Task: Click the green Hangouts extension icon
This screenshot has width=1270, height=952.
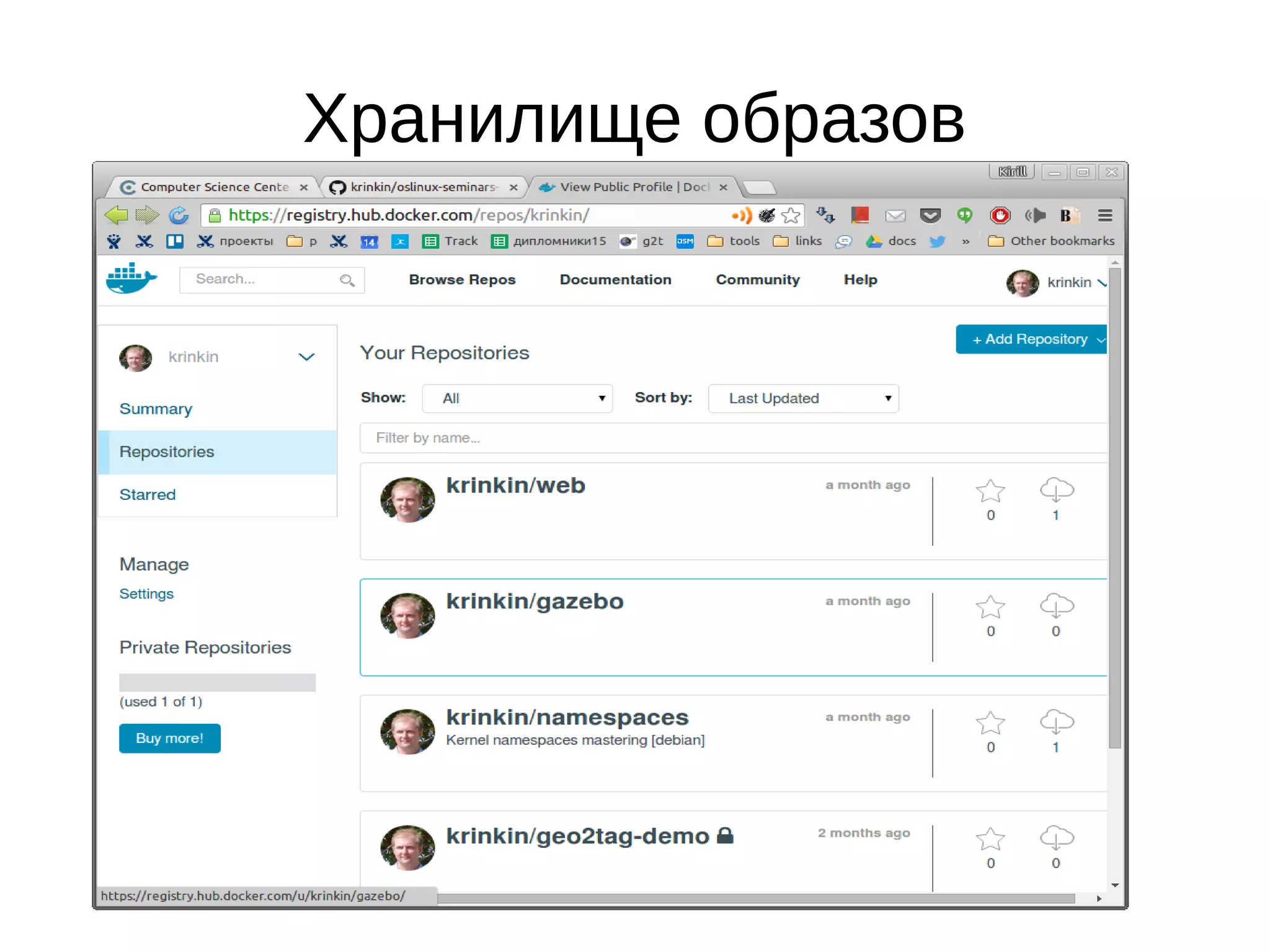Action: point(964,215)
